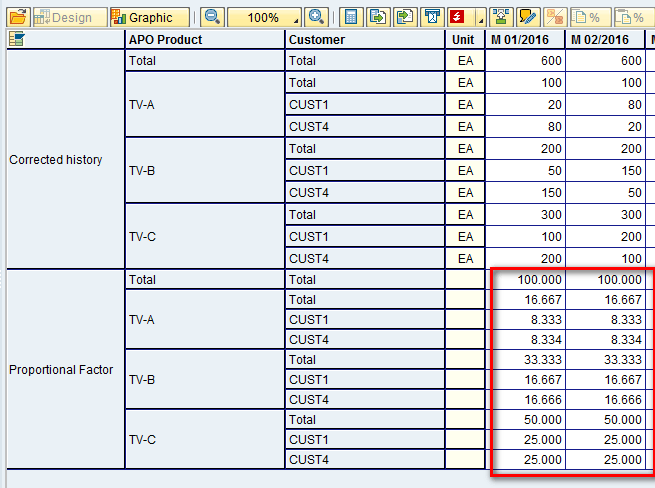Click the blue icon left of the red icon
The image size is (655, 488).
tap(432, 17)
